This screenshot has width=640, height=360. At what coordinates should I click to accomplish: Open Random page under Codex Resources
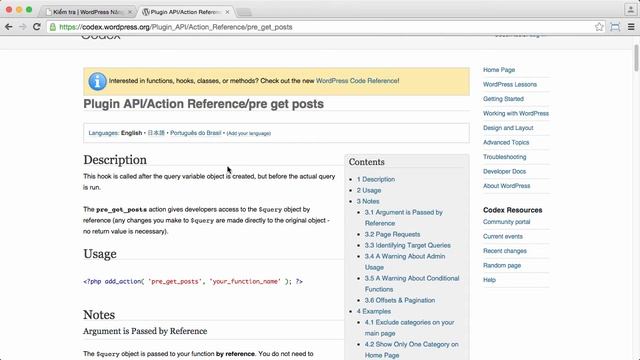(502, 265)
